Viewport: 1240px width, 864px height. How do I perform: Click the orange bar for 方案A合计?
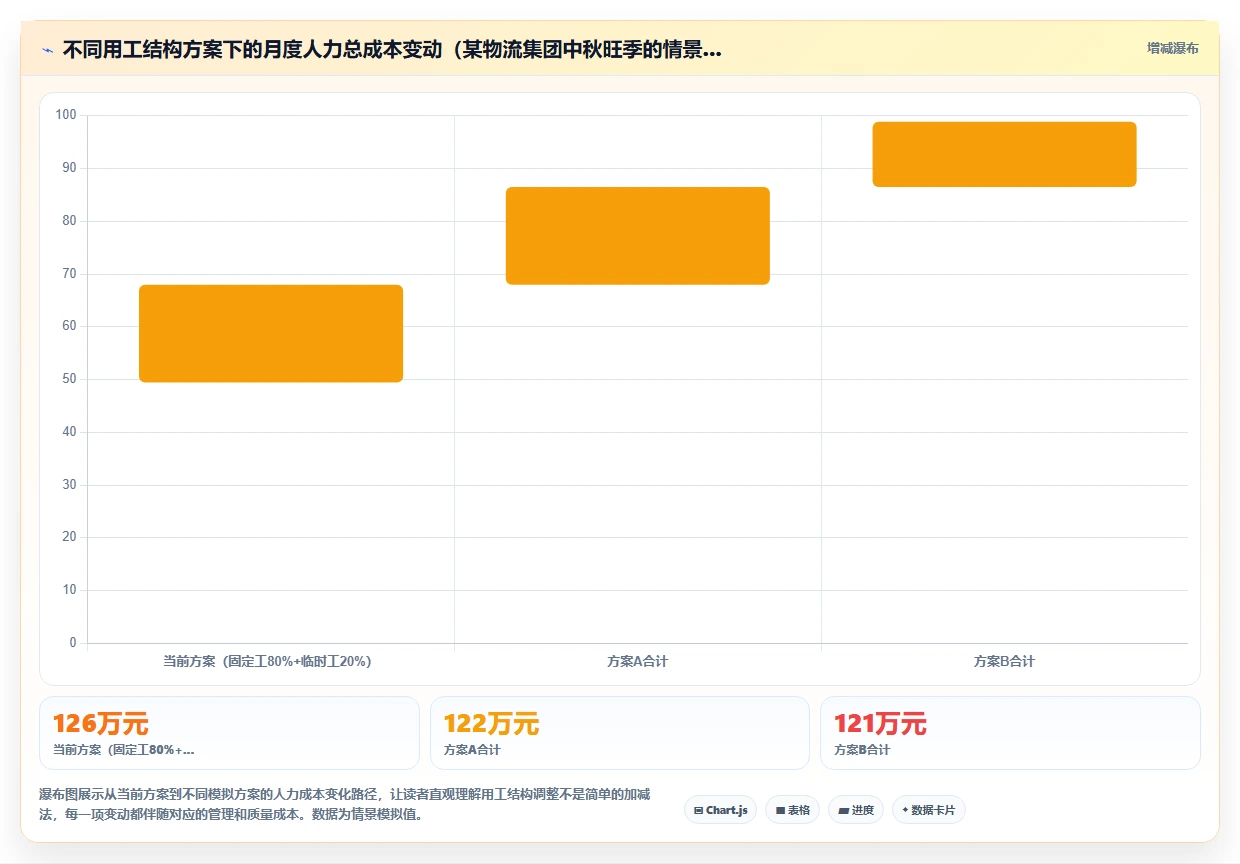coord(638,236)
